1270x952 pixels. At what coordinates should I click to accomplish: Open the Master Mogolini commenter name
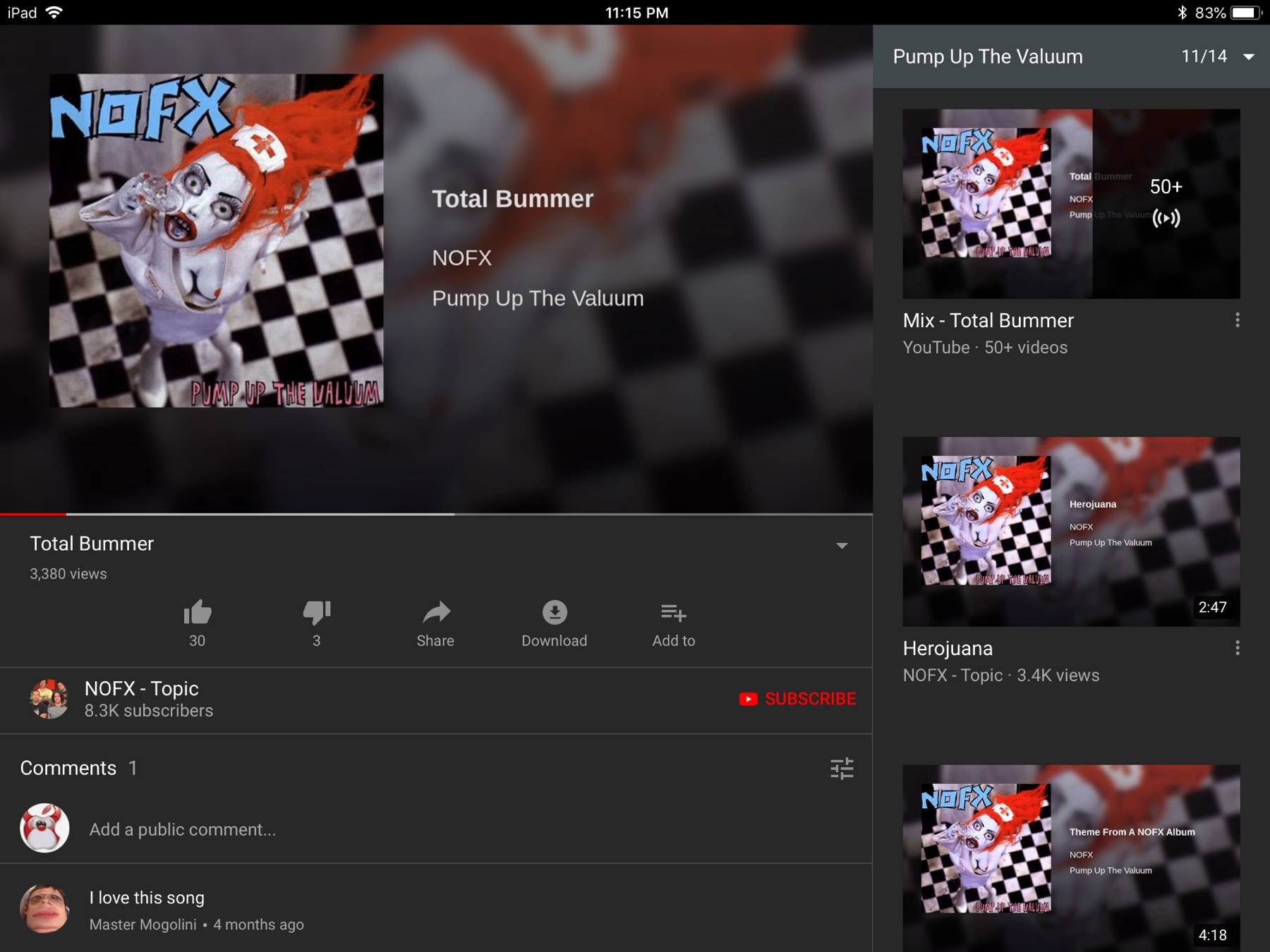tap(143, 924)
